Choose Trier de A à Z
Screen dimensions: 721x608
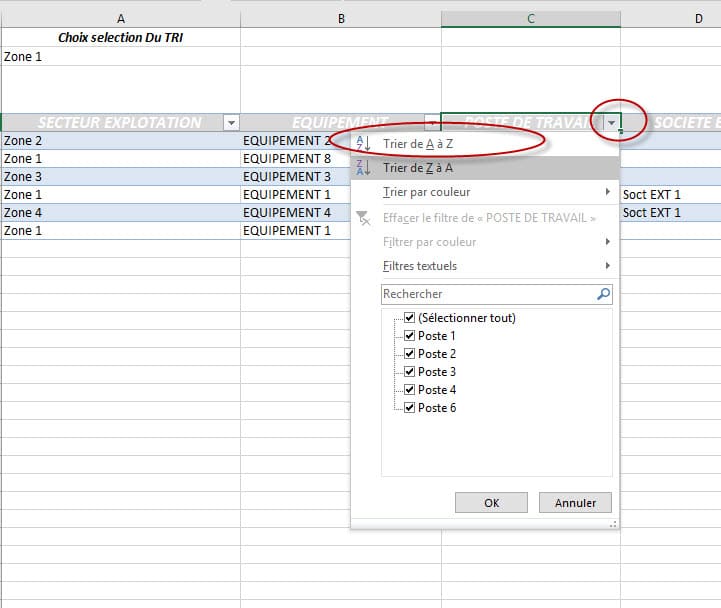(x=417, y=143)
